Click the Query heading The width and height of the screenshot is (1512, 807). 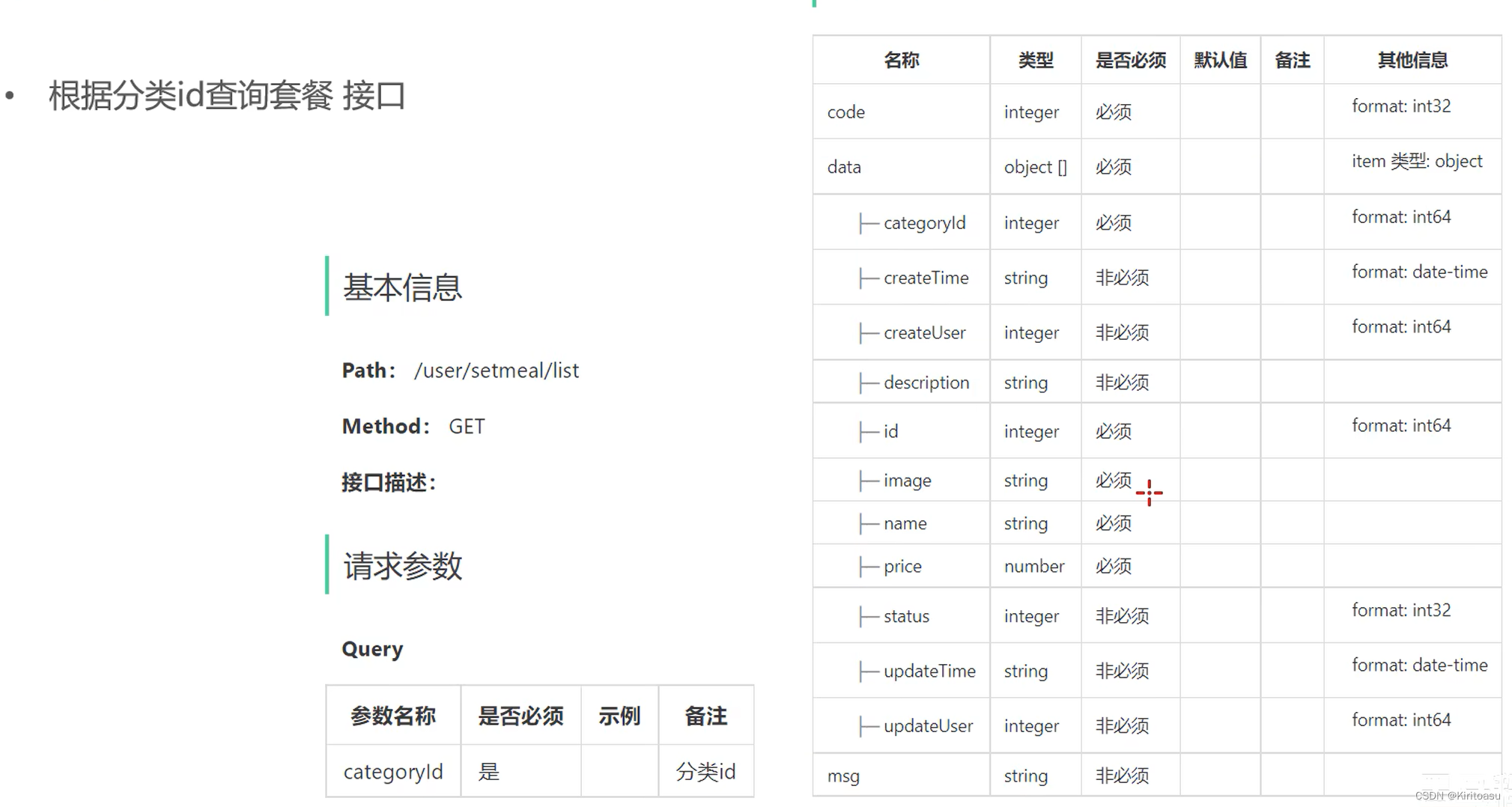coord(372,648)
